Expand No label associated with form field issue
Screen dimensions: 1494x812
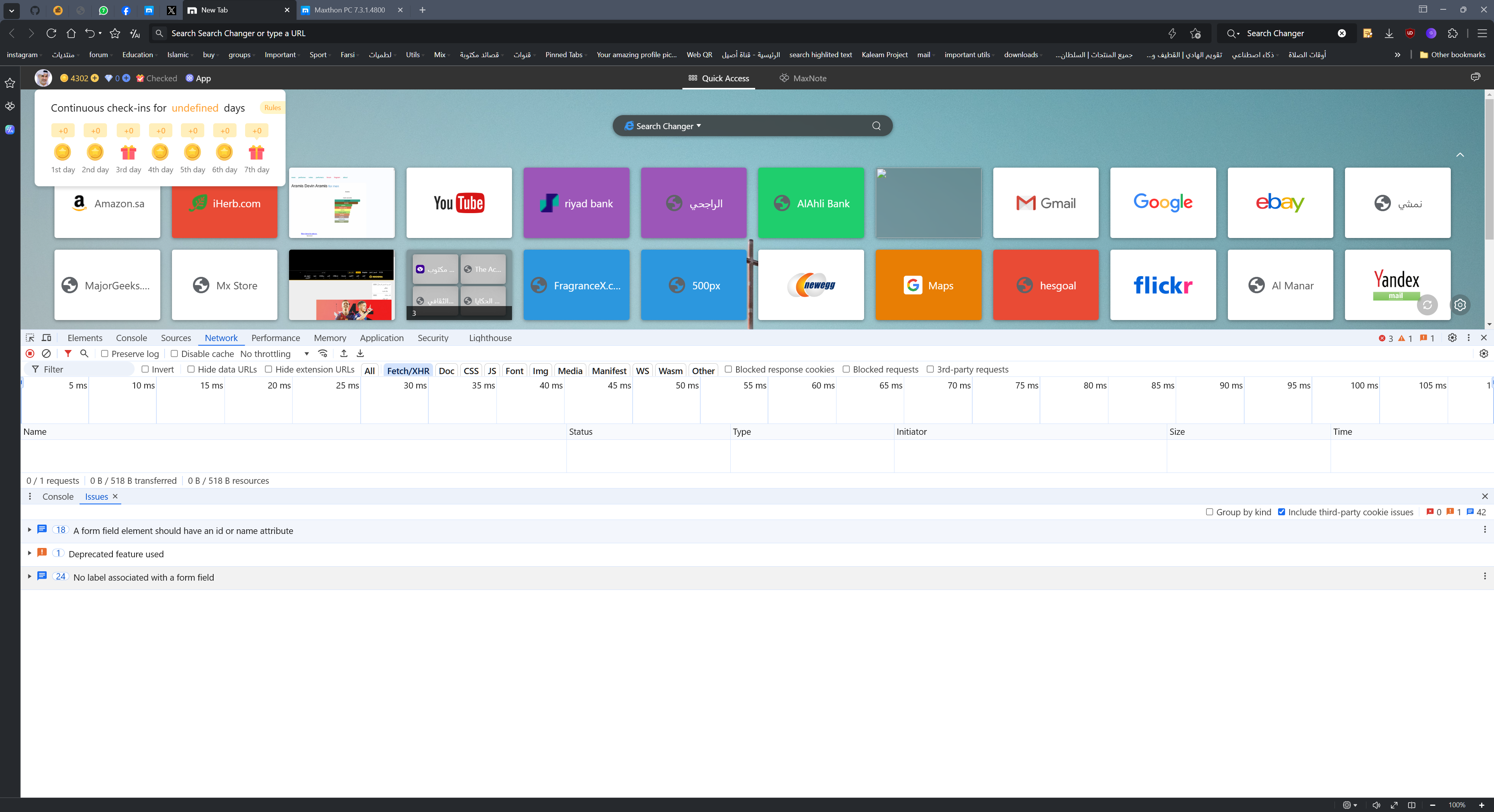(30, 576)
